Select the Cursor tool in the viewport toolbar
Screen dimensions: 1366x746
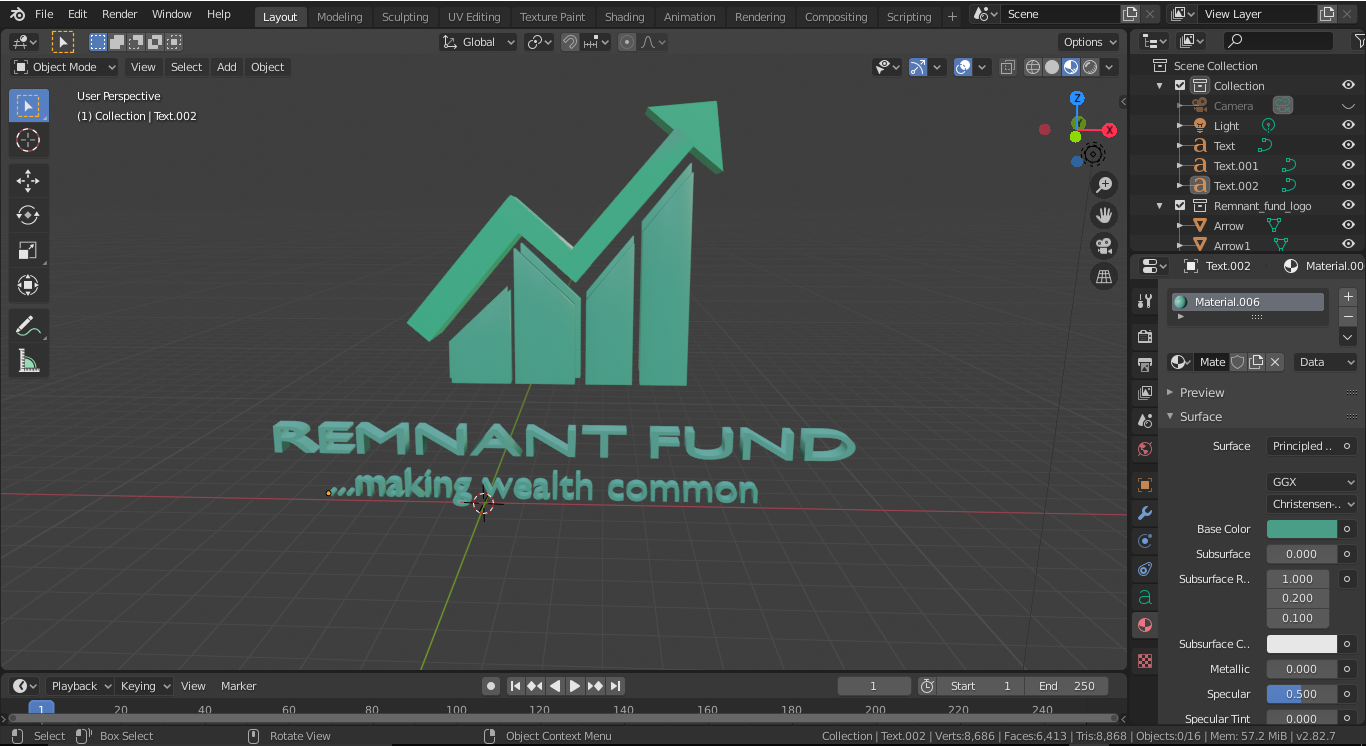[28, 140]
